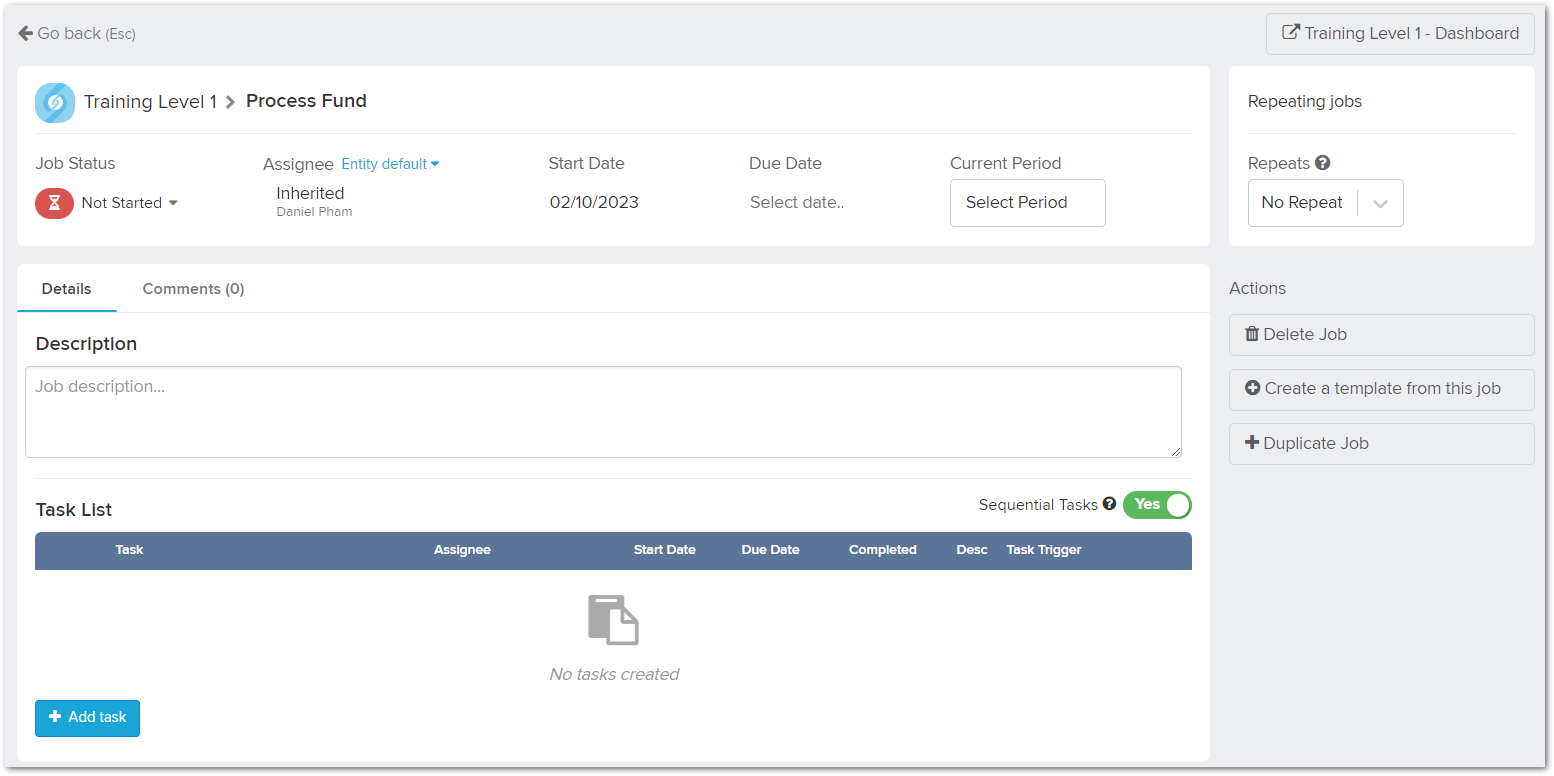Click the help icon next to Repeats
Screen dimensions: 1554x776
point(1322,163)
